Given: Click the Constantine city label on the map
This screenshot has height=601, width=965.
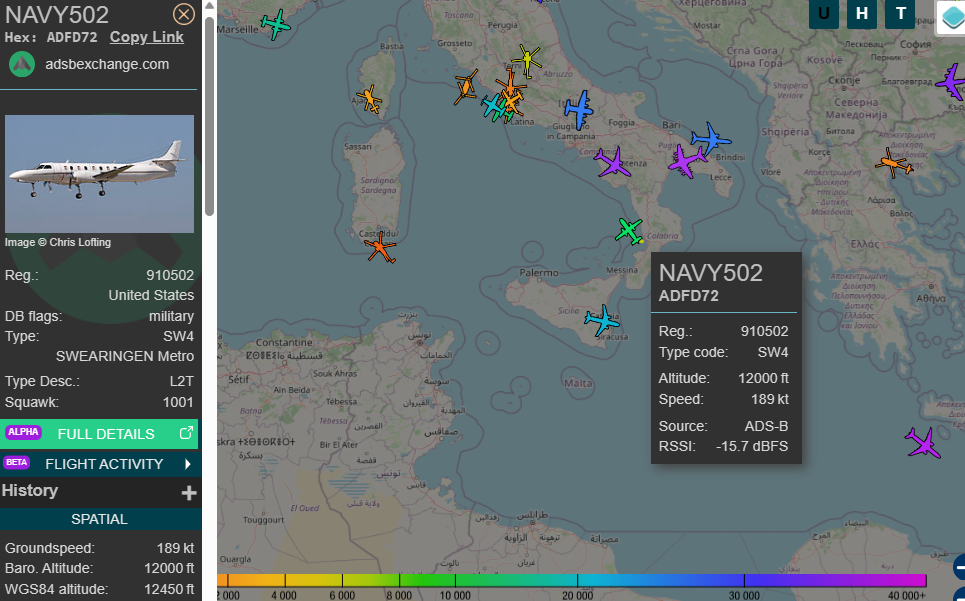Looking at the screenshot, I should pos(284,342).
